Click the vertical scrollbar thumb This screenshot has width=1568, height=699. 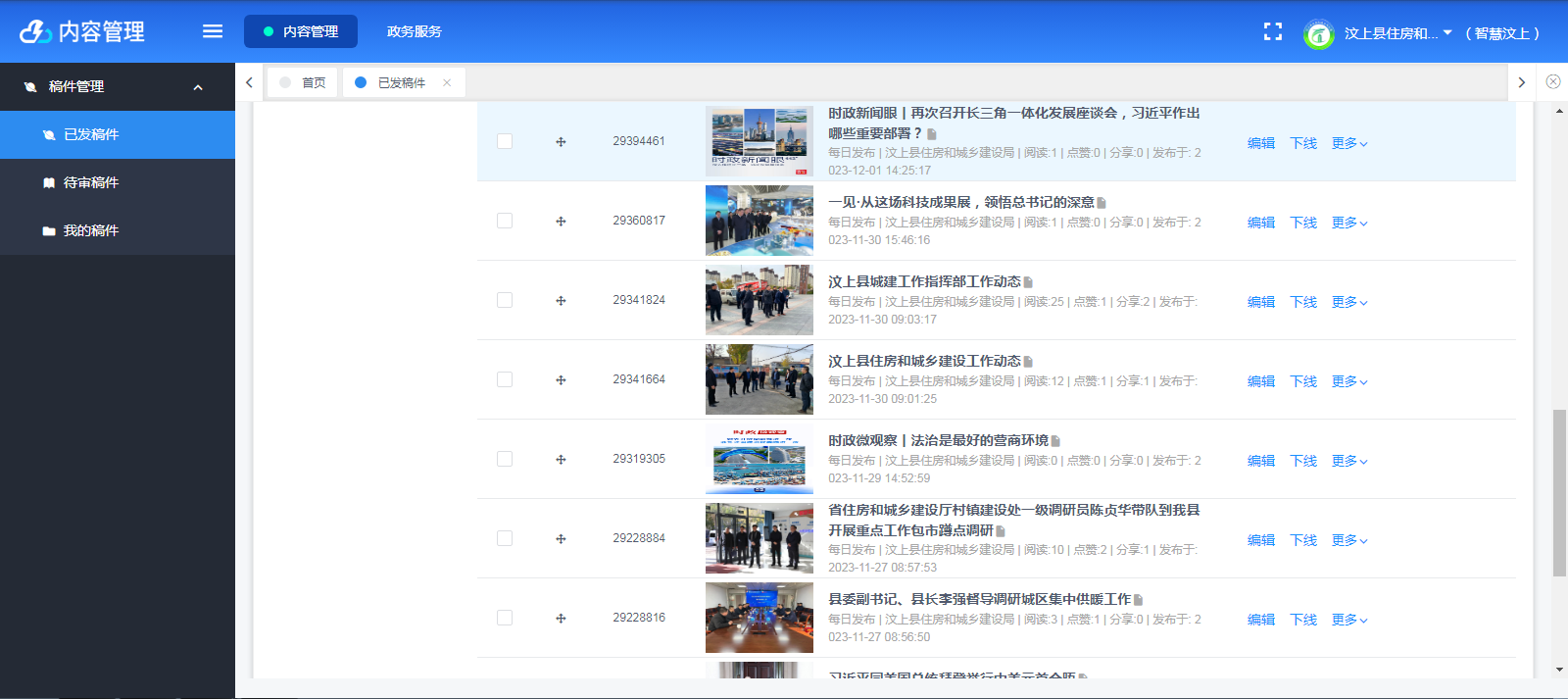(x=1559, y=493)
